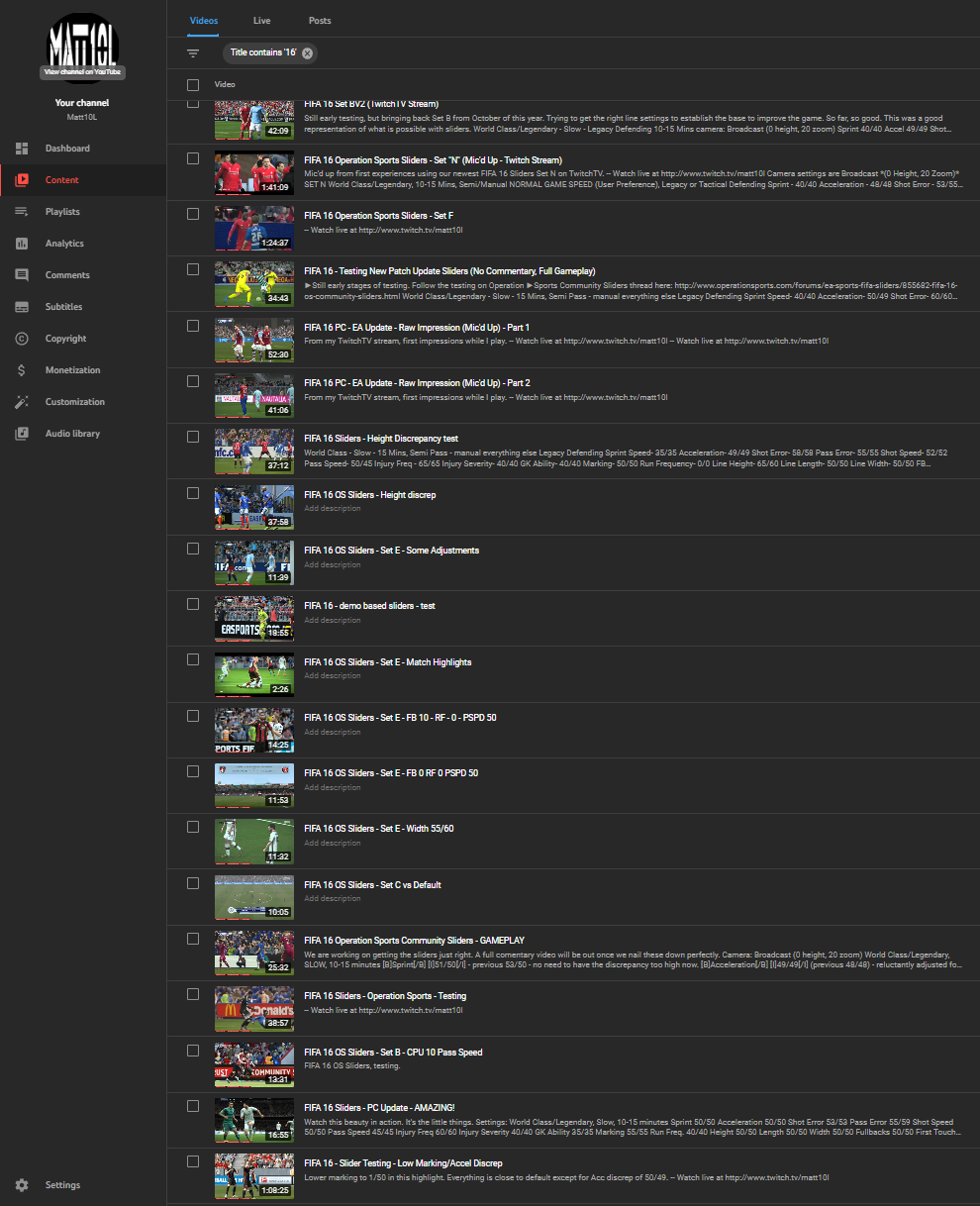Open the Subtitles sidebar icon
This screenshot has width=980, height=1206.
(22, 307)
